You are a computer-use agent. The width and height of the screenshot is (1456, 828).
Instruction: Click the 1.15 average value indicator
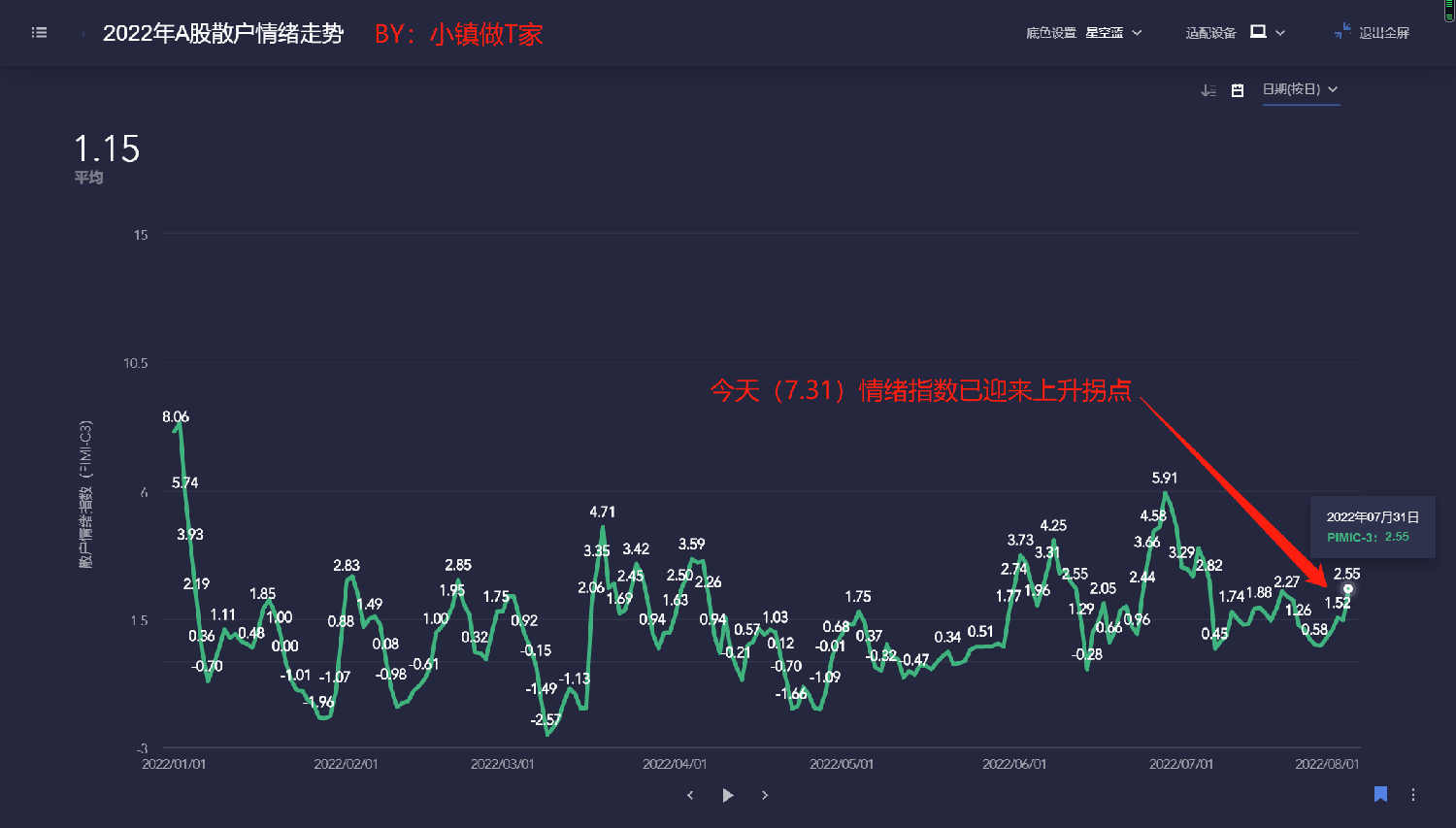(x=107, y=149)
